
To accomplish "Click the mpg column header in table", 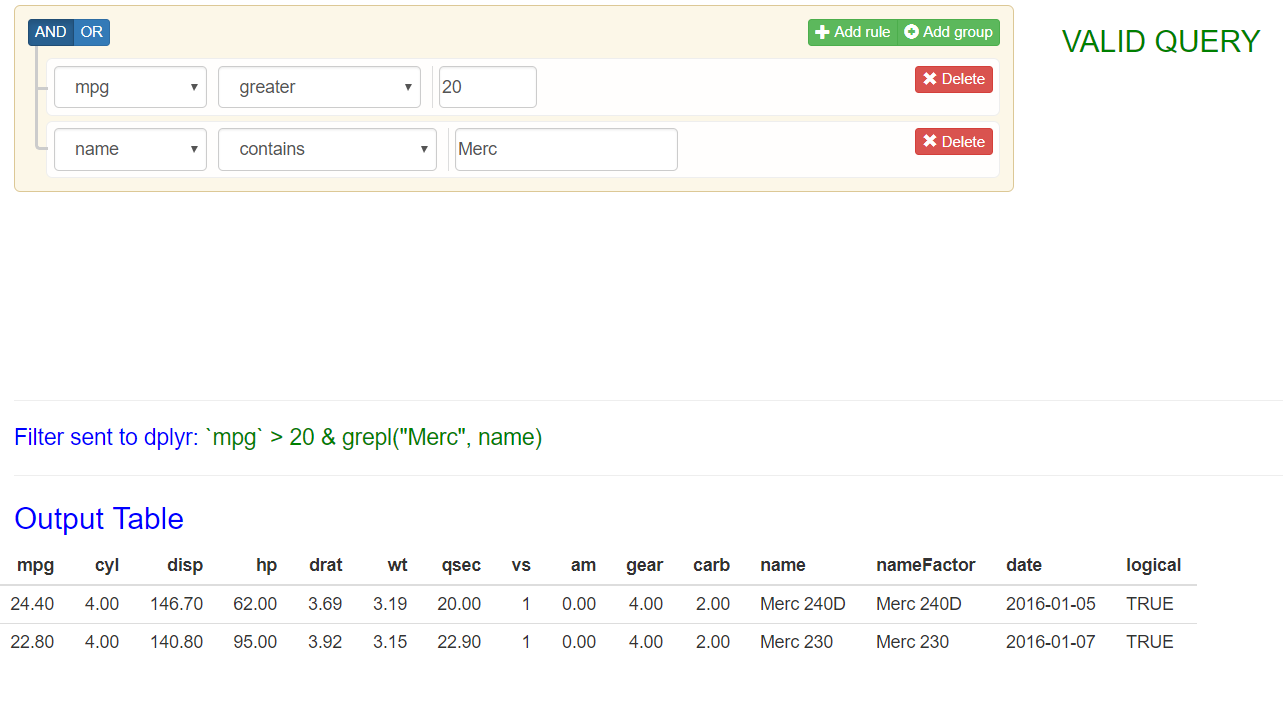I will tap(36, 565).
